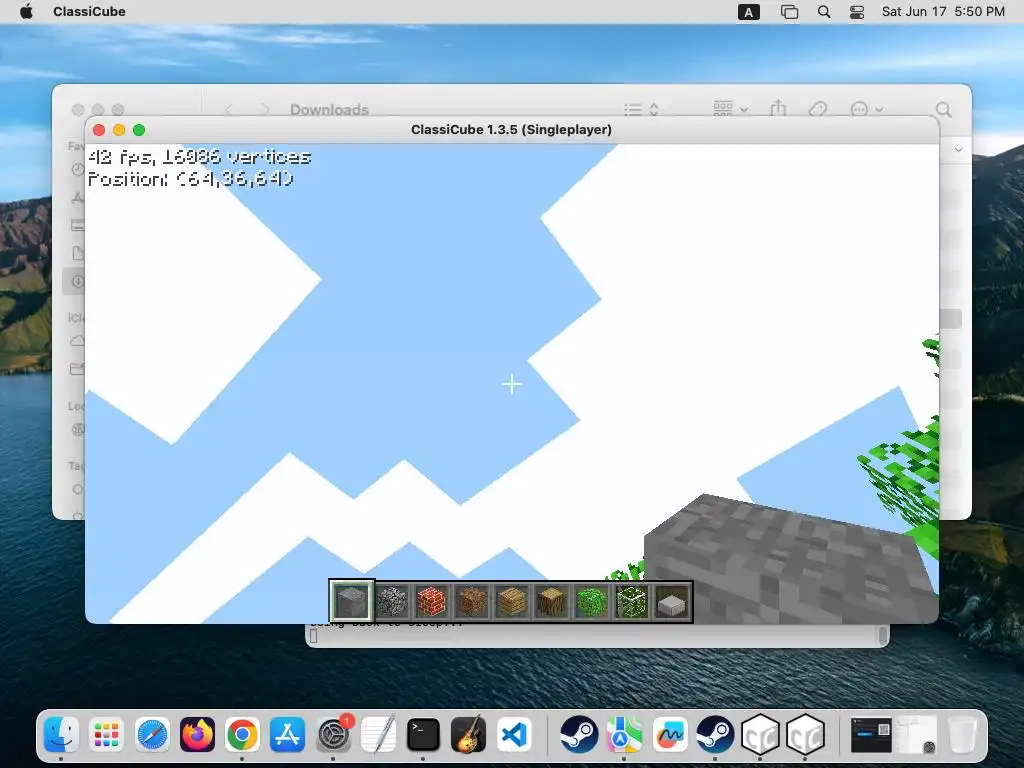Click the ClassiCube 1.3.5 (Singleplayer) title bar
This screenshot has height=768, width=1024.
click(511, 129)
